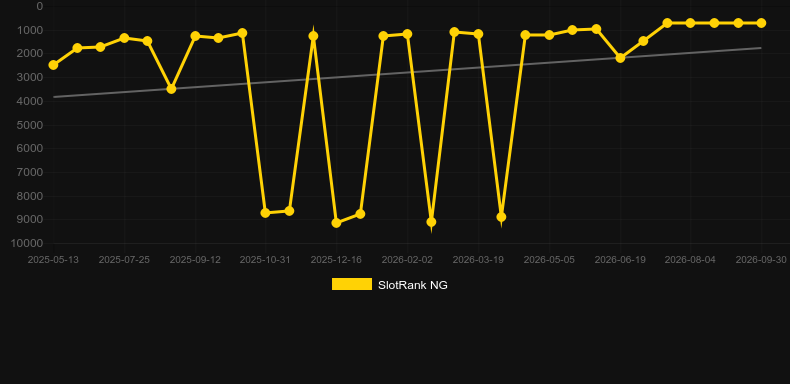
Task: Select the data point above 2026-06-19
Action: 620,58
